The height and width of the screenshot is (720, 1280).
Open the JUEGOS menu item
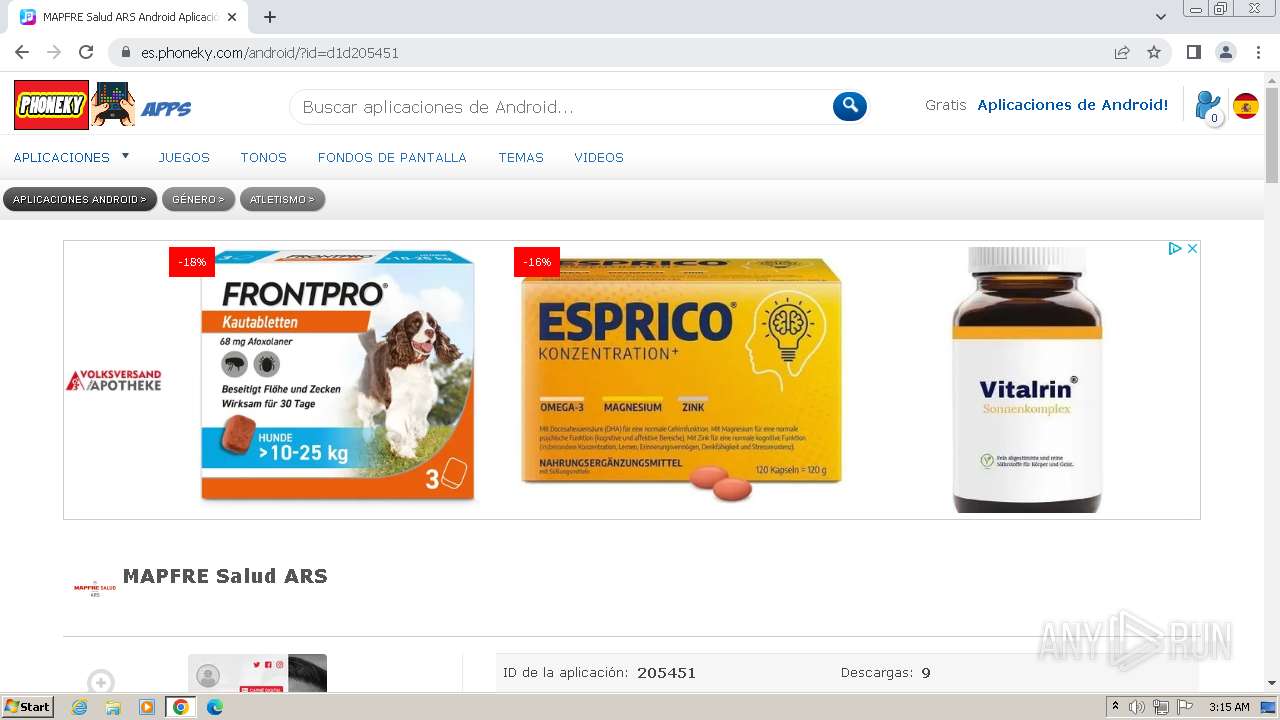184,157
